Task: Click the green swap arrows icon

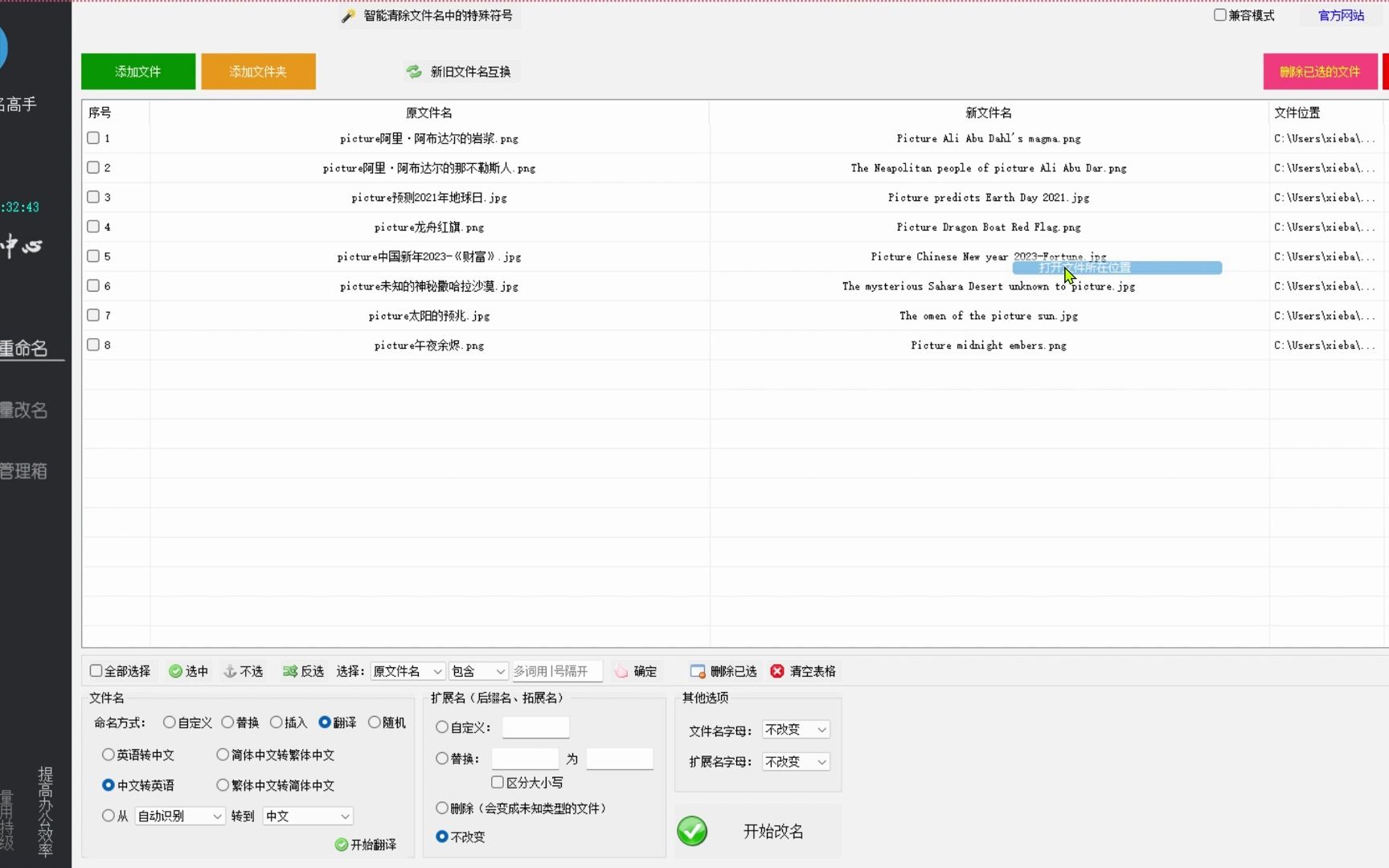Action: point(414,72)
